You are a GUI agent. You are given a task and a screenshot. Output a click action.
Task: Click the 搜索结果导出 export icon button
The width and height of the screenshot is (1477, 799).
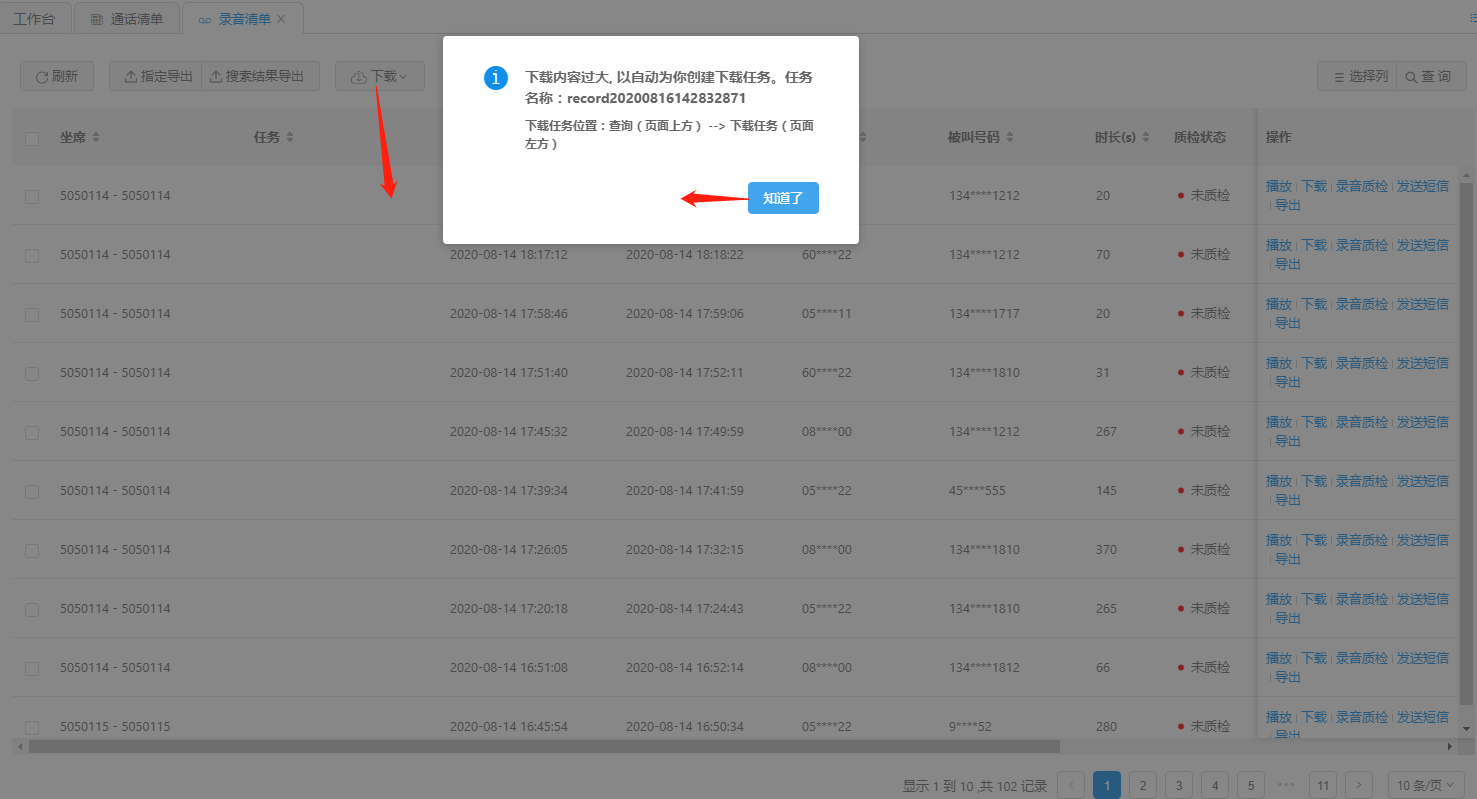tap(260, 77)
